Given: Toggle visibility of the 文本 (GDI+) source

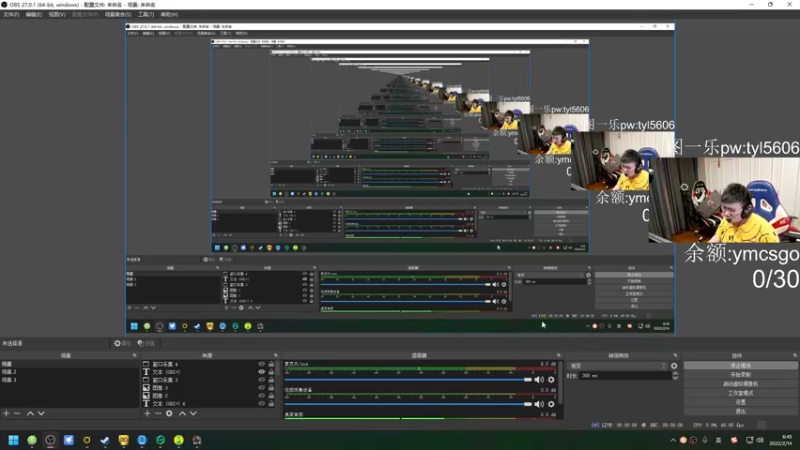Looking at the screenshot, I should pyautogui.click(x=262, y=372).
